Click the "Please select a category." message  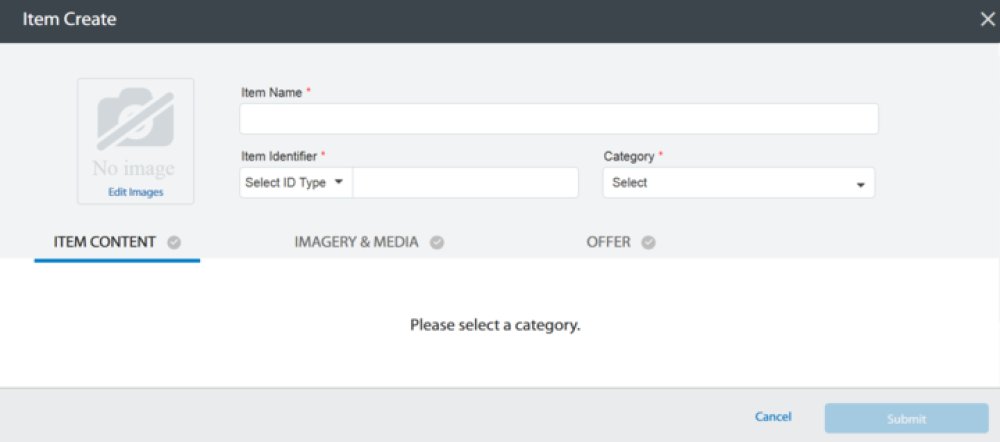pyautogui.click(x=495, y=325)
